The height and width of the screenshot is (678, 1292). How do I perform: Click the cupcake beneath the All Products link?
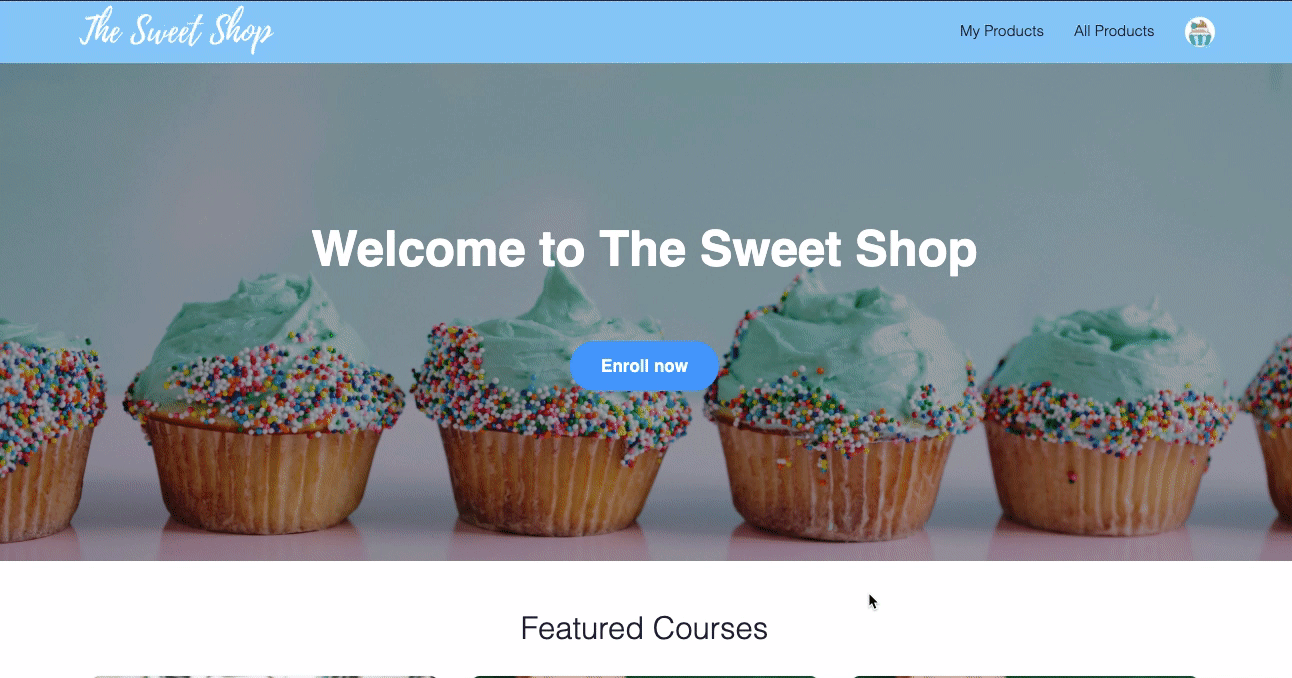[1110, 420]
